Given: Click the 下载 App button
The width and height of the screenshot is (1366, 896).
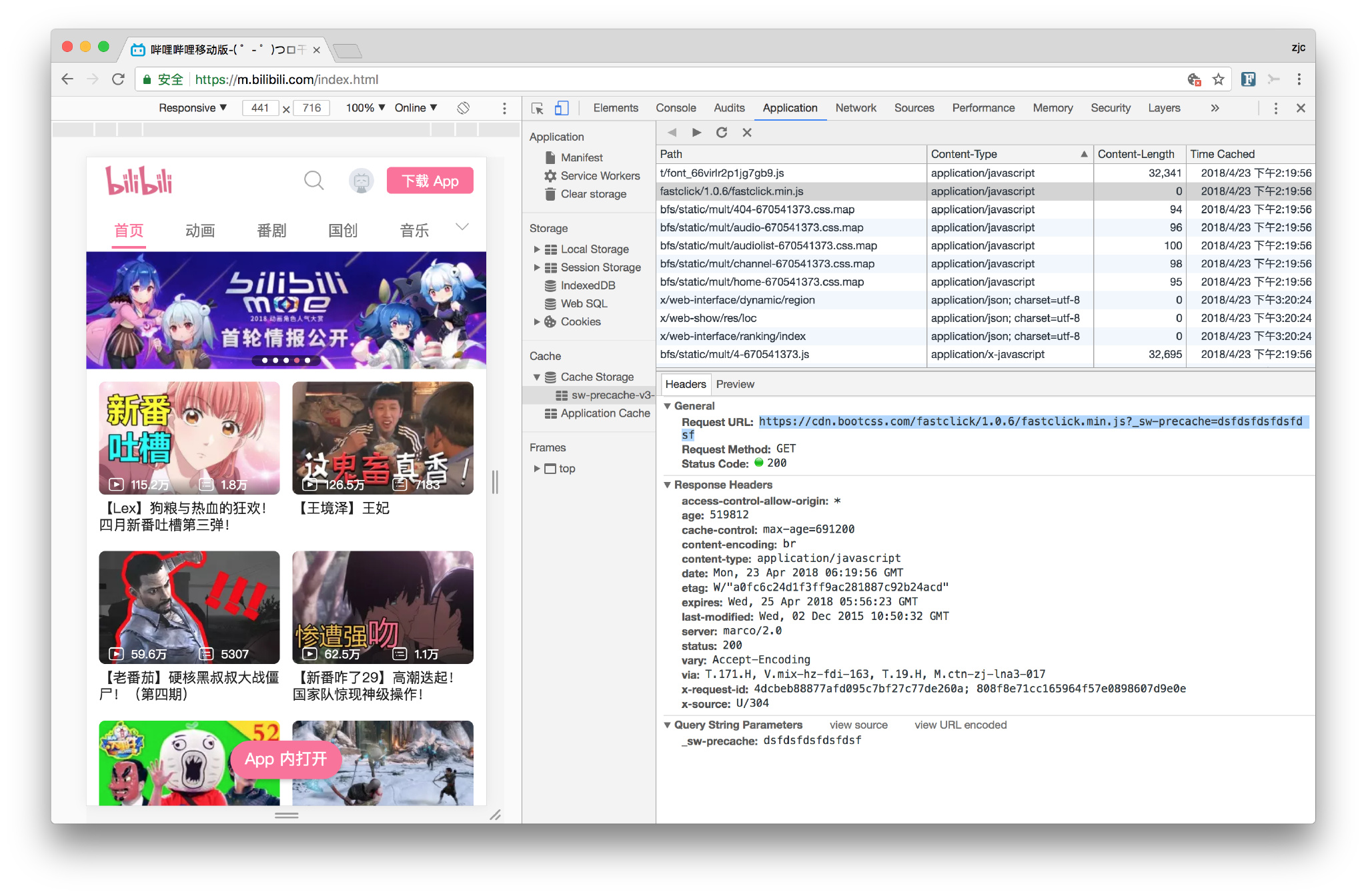Looking at the screenshot, I should 430,181.
